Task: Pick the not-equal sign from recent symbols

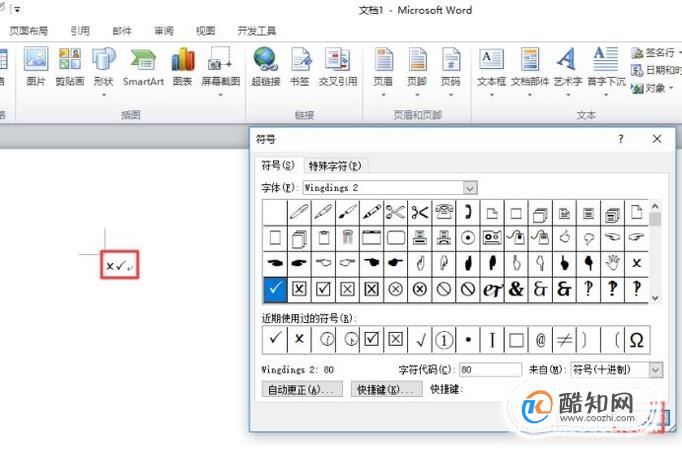Action: (564, 340)
